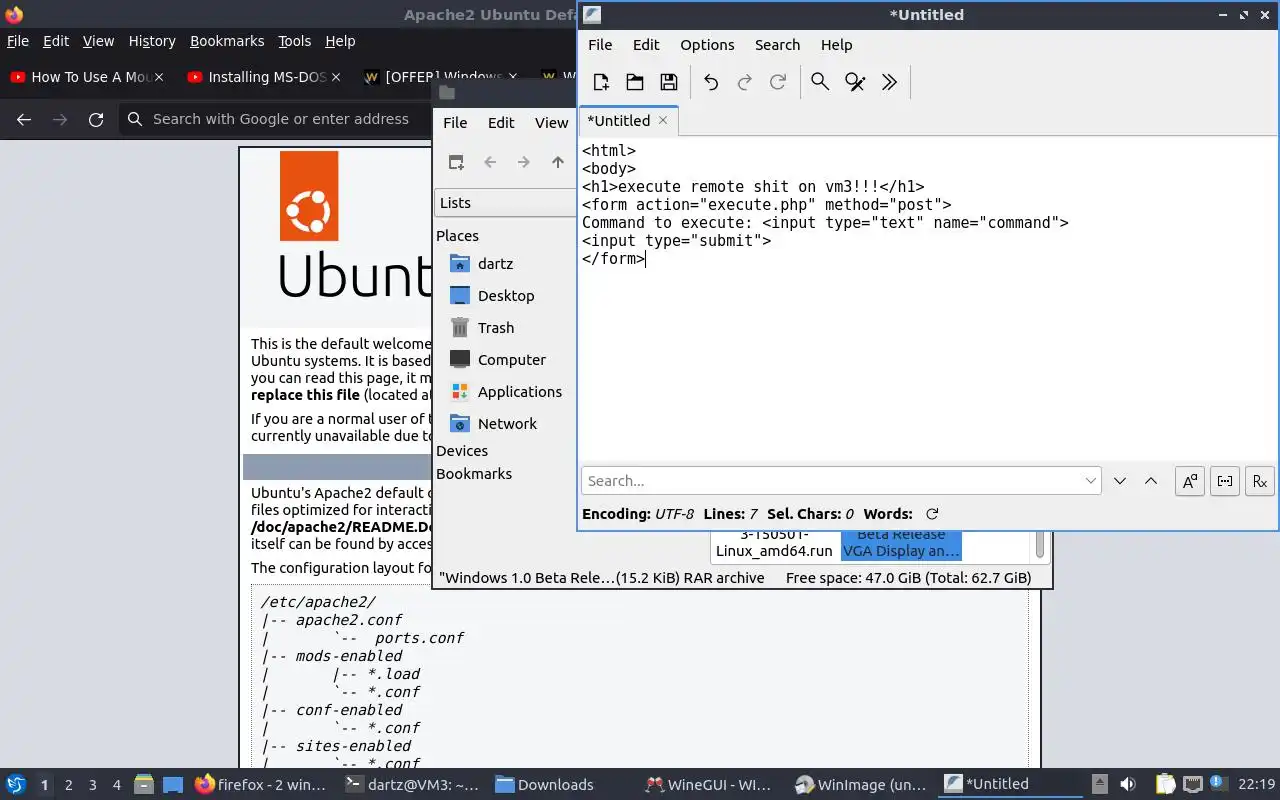
Task: Open Firefox Tools menu
Action: click(294, 41)
